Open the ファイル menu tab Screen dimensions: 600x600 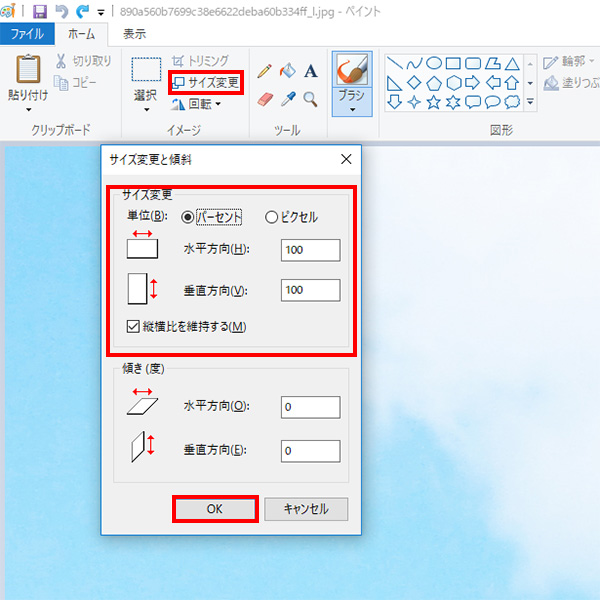click(x=27, y=34)
